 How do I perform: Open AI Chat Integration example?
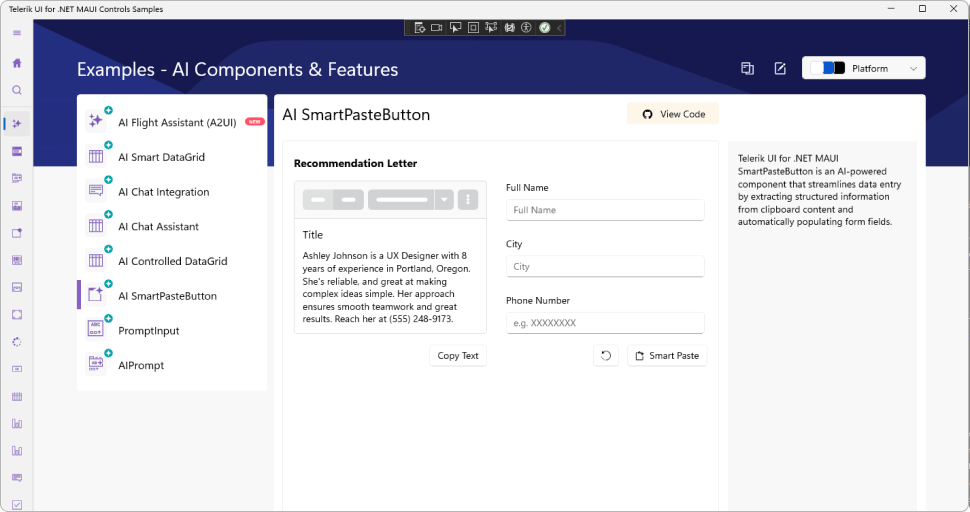173,191
